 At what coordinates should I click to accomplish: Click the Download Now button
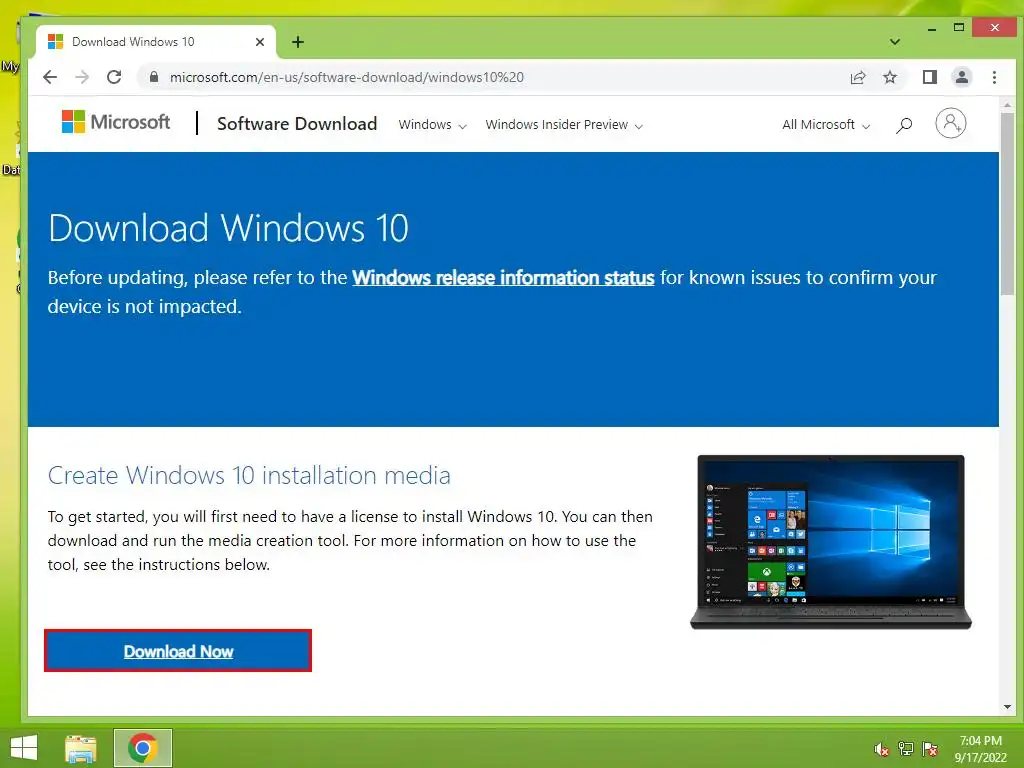tap(178, 650)
